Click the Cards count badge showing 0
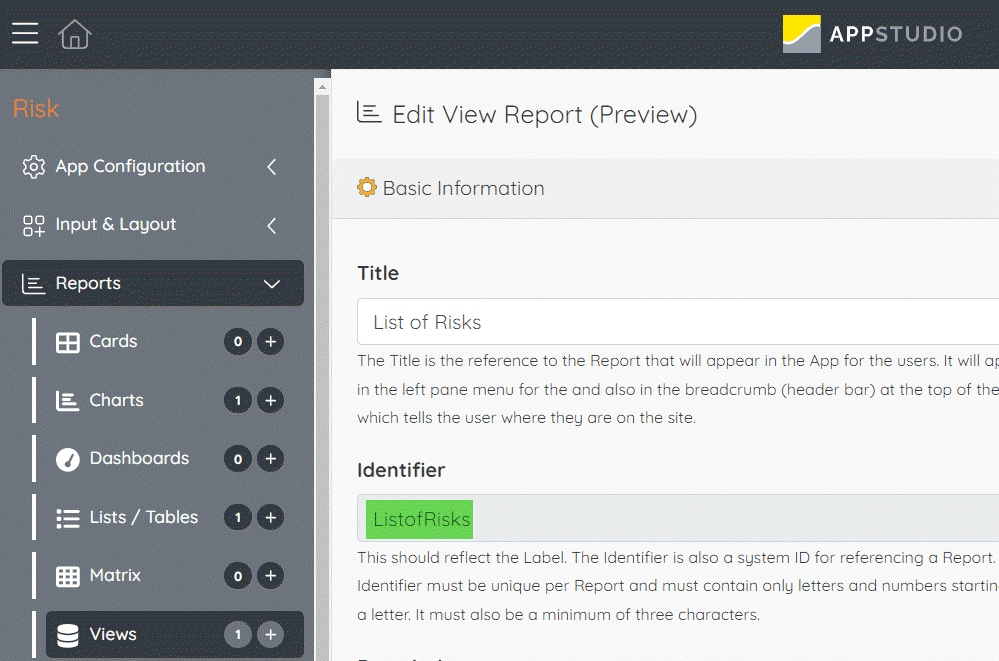This screenshot has width=999, height=661. click(238, 342)
